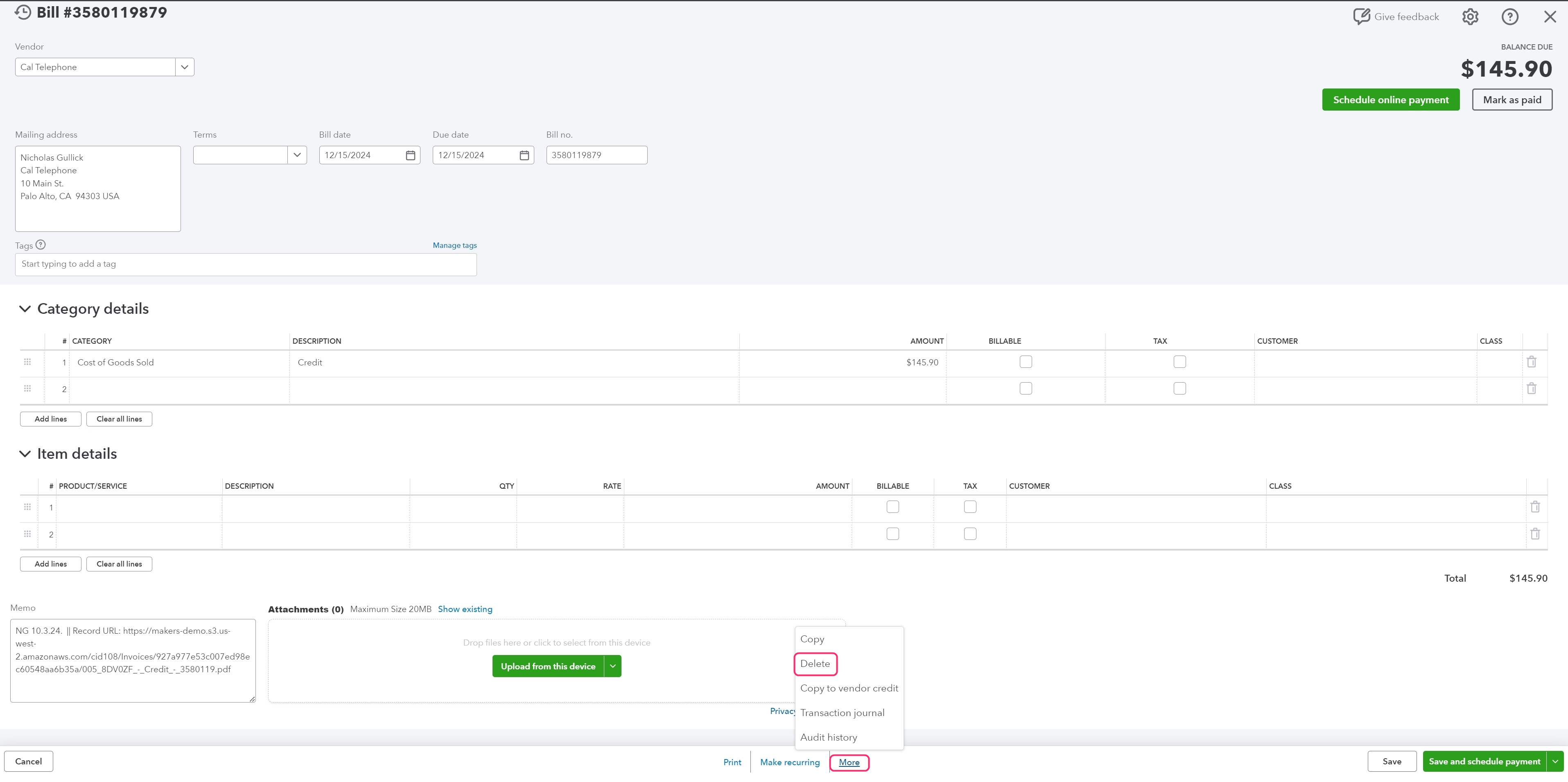Open Transaction journal from menu

pos(843,713)
